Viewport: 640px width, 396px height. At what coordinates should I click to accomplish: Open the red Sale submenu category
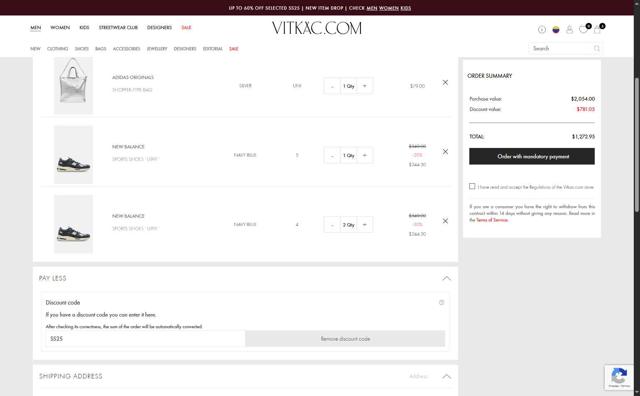233,49
